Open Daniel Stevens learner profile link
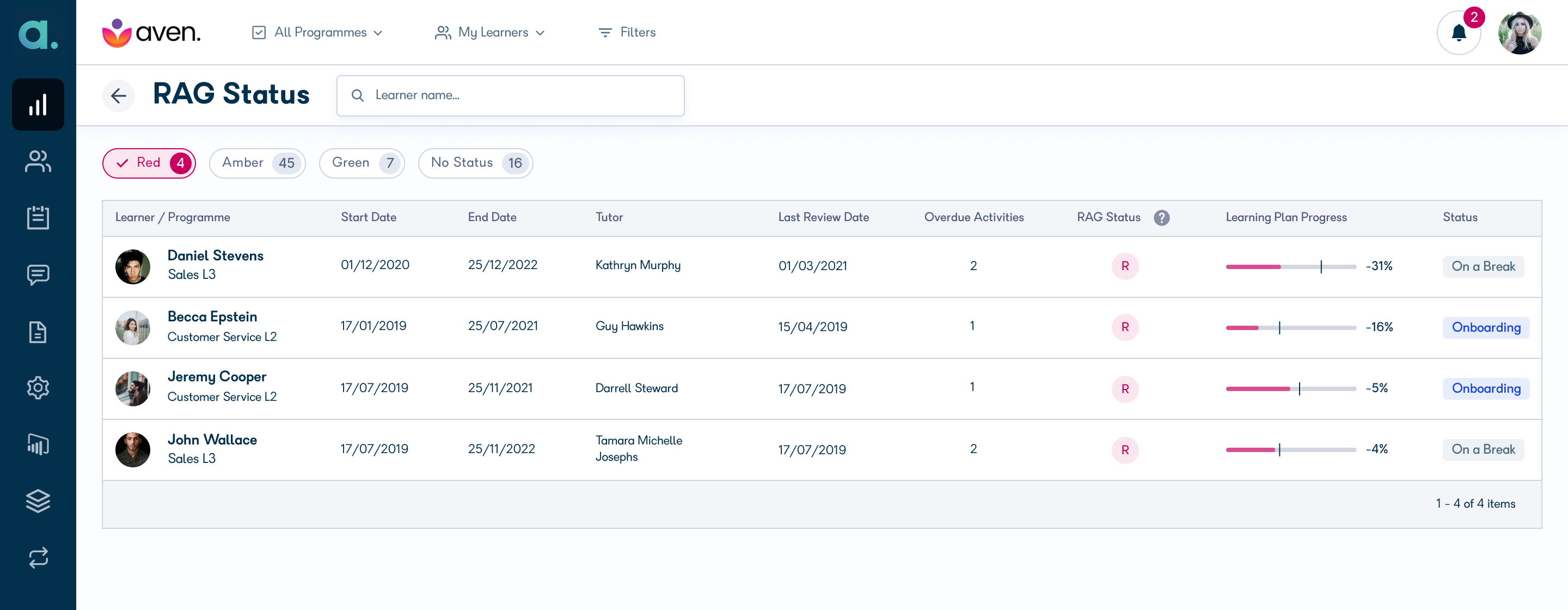Image resolution: width=1568 pixels, height=610 pixels. click(216, 255)
